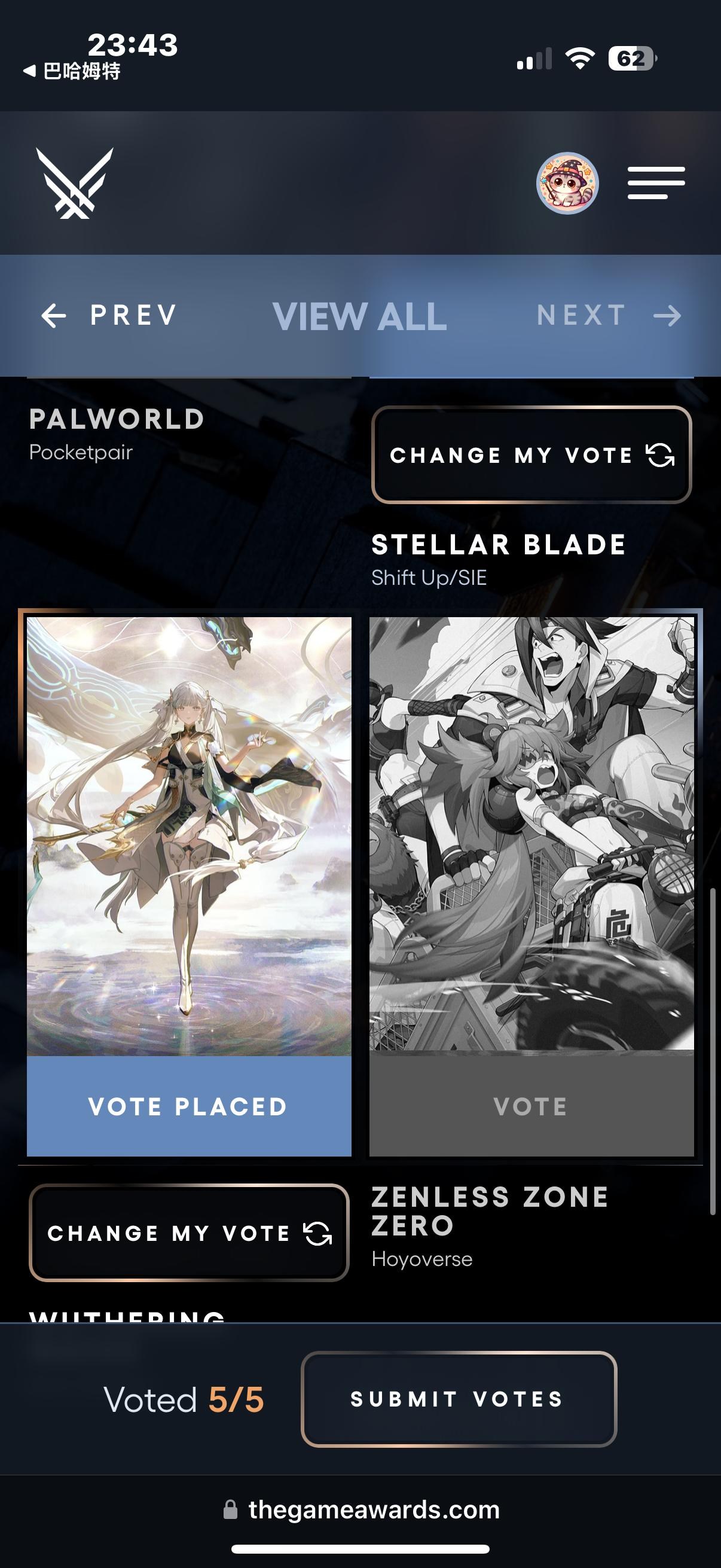Select VIEW ALL categories
The width and height of the screenshot is (721, 1568).
click(x=359, y=316)
